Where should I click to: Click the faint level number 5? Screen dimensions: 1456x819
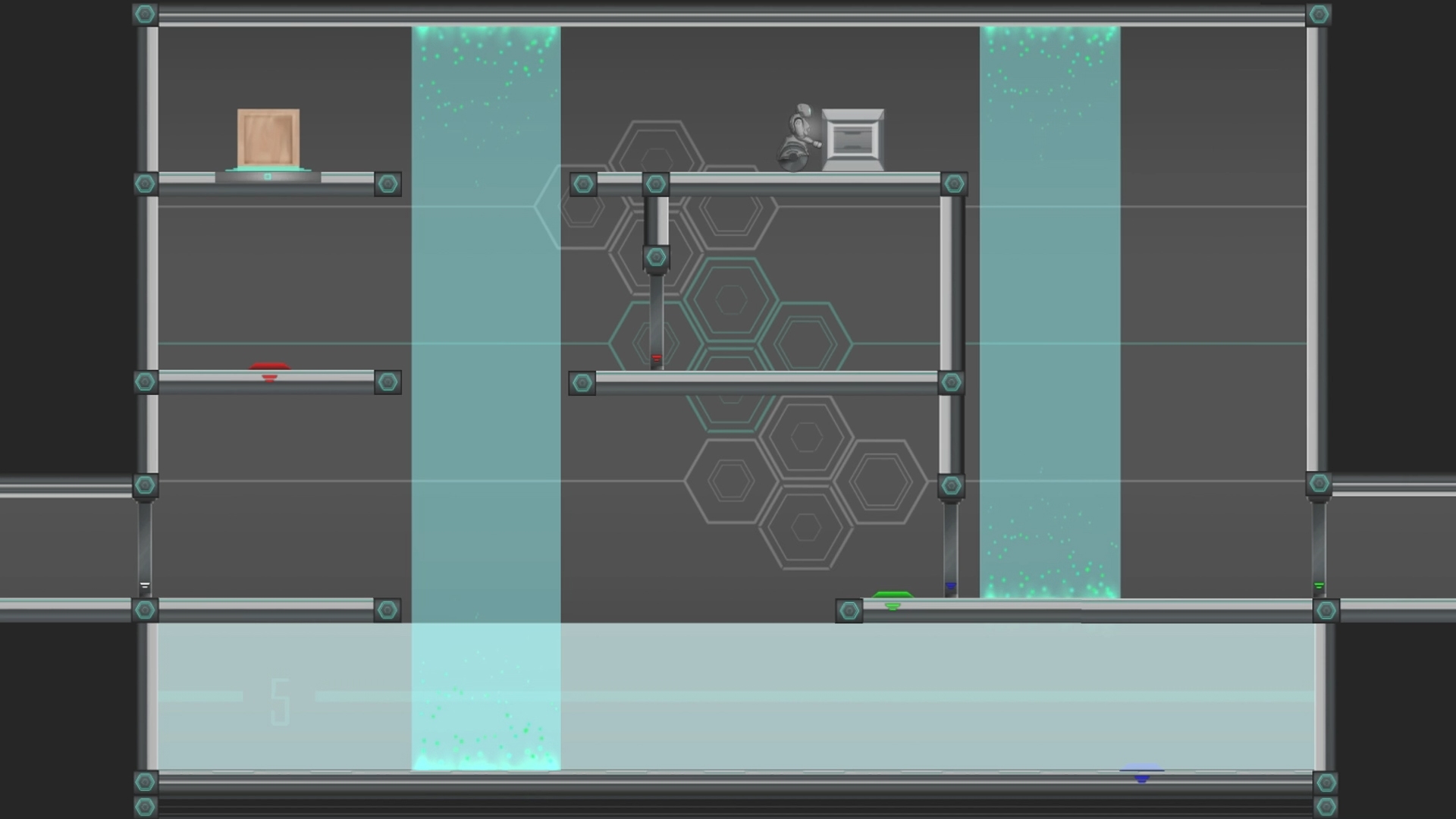click(280, 702)
